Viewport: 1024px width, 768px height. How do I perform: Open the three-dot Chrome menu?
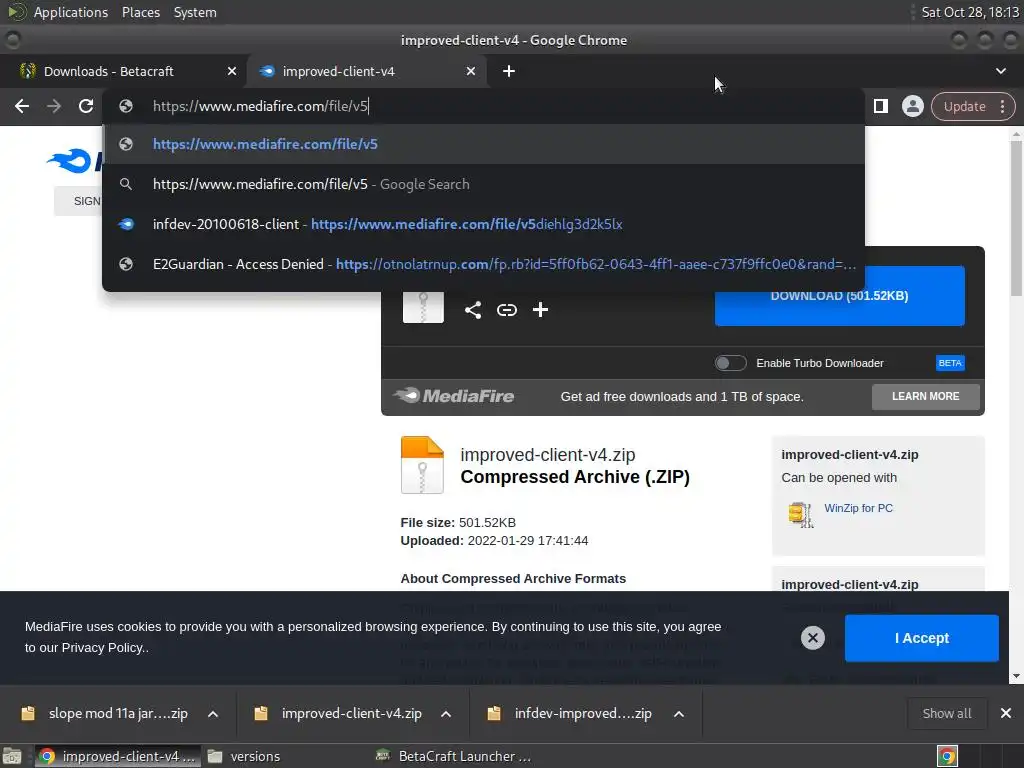[1002, 106]
